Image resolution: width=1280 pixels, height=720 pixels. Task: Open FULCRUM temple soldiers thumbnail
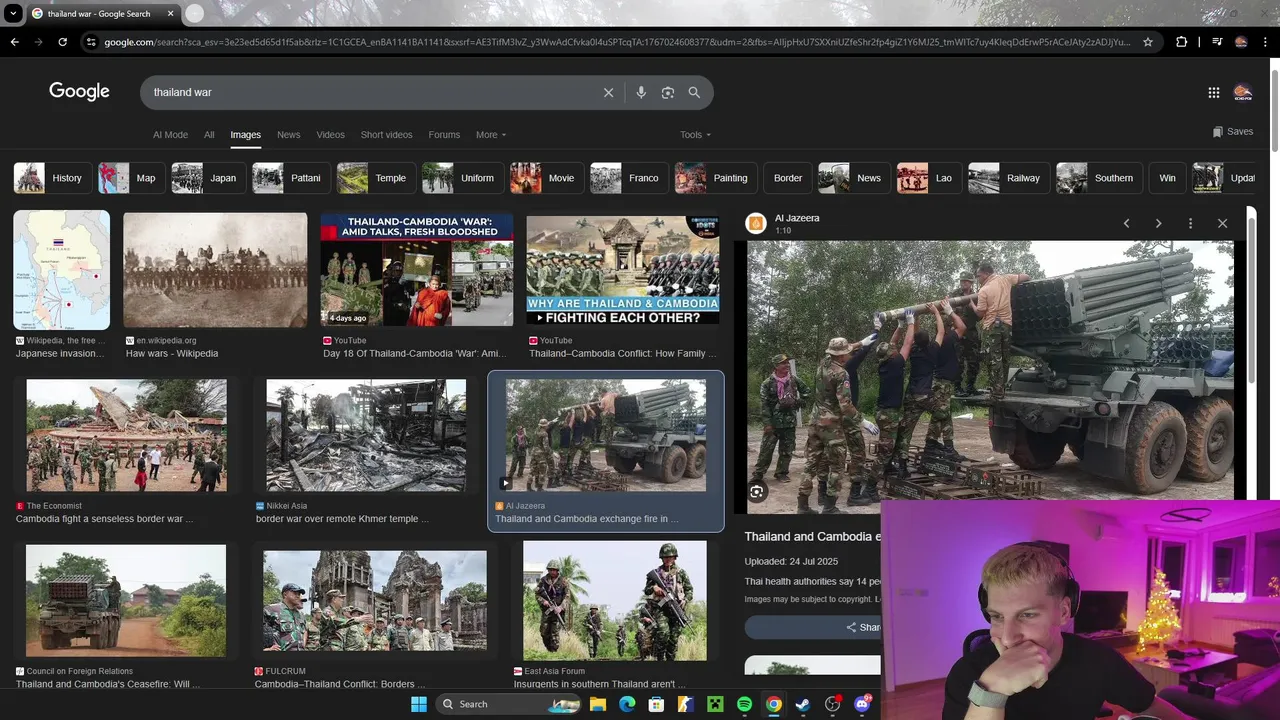click(x=375, y=601)
